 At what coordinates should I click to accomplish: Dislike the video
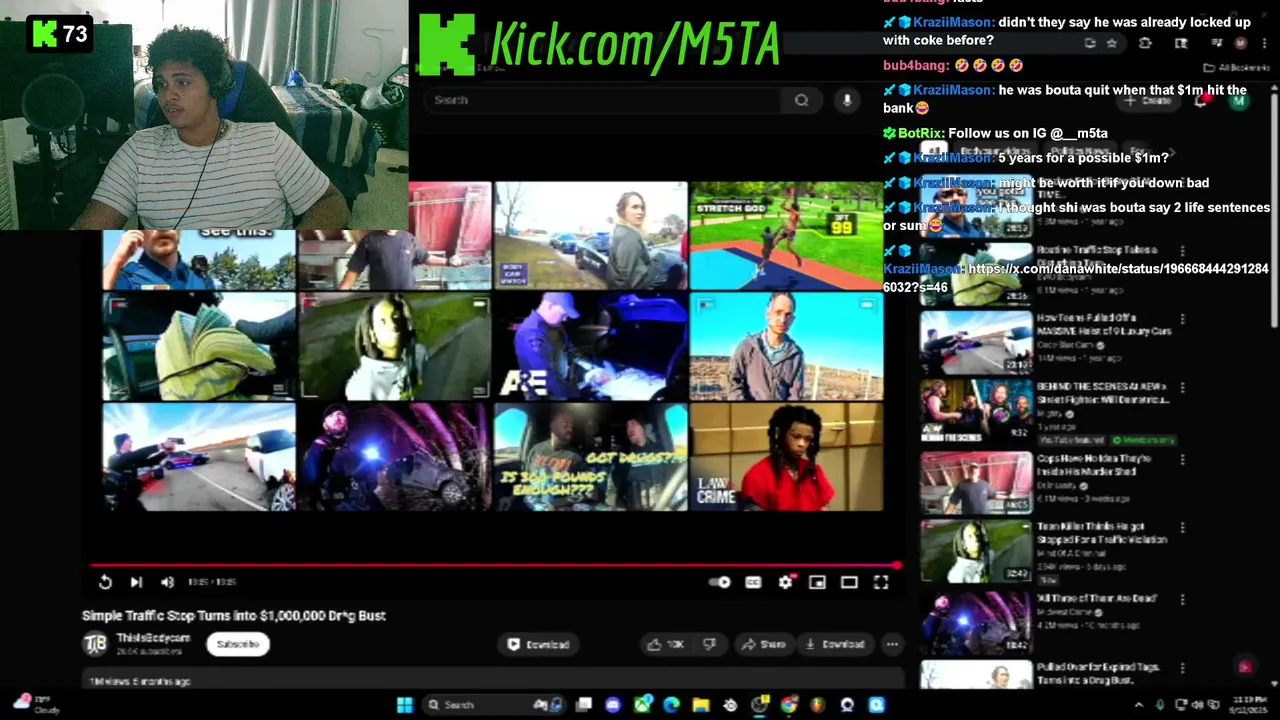(x=710, y=644)
